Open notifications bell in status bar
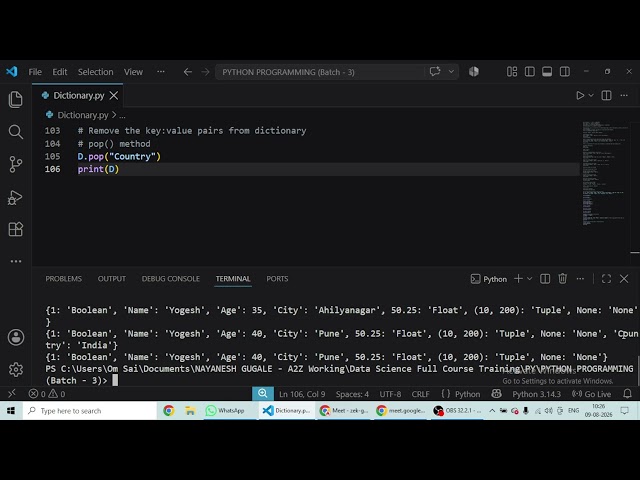This screenshot has height=480, width=640. 627,394
